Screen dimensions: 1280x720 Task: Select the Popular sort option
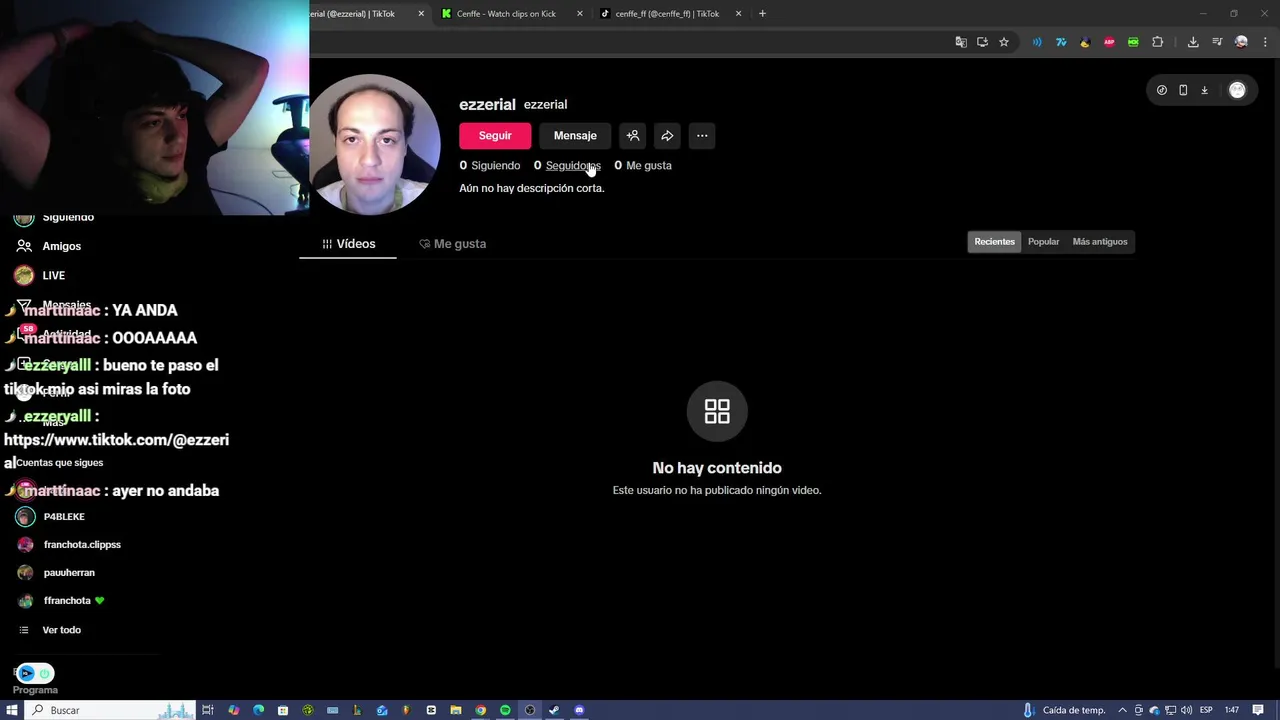[1043, 242]
